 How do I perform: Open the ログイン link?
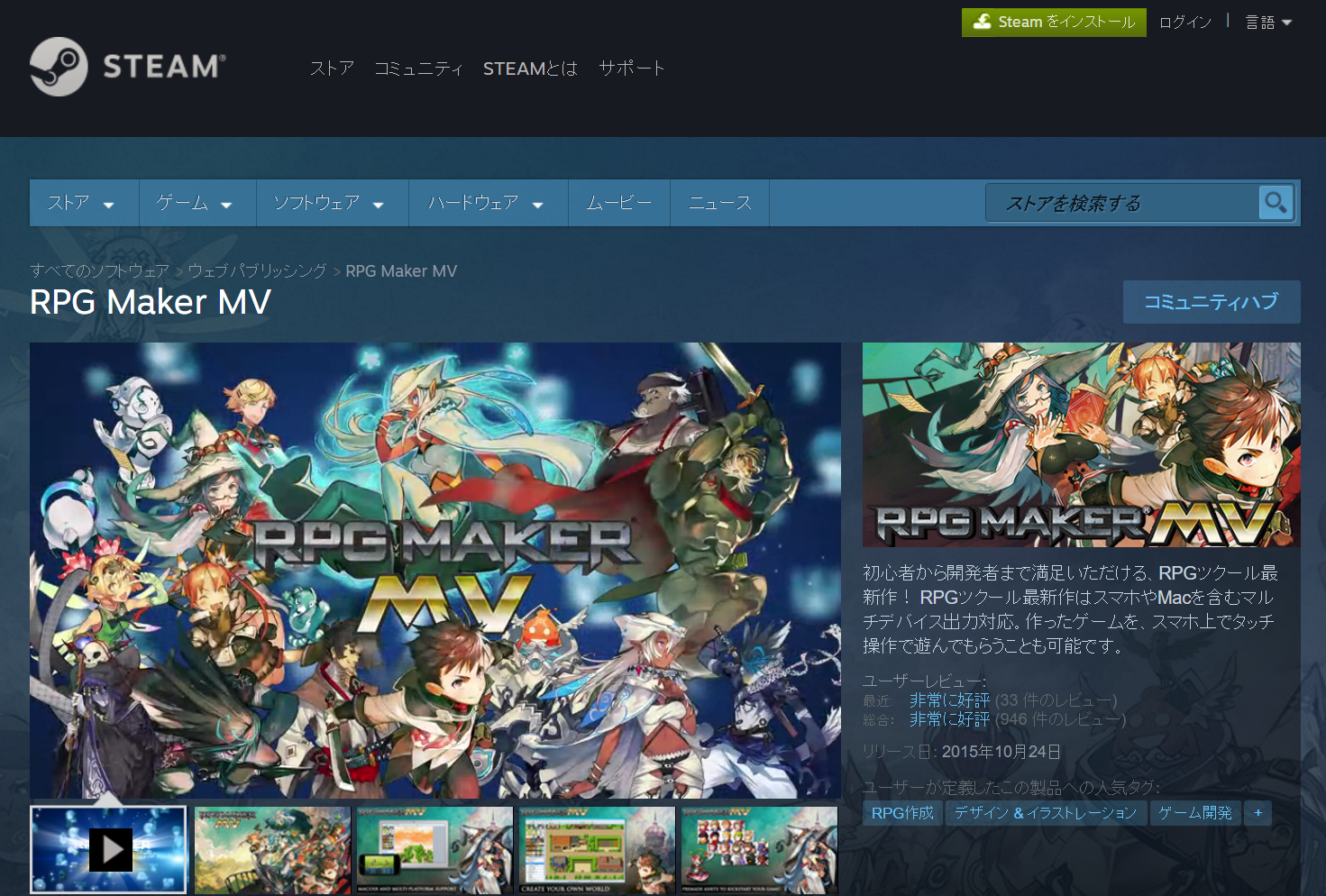tap(1184, 22)
